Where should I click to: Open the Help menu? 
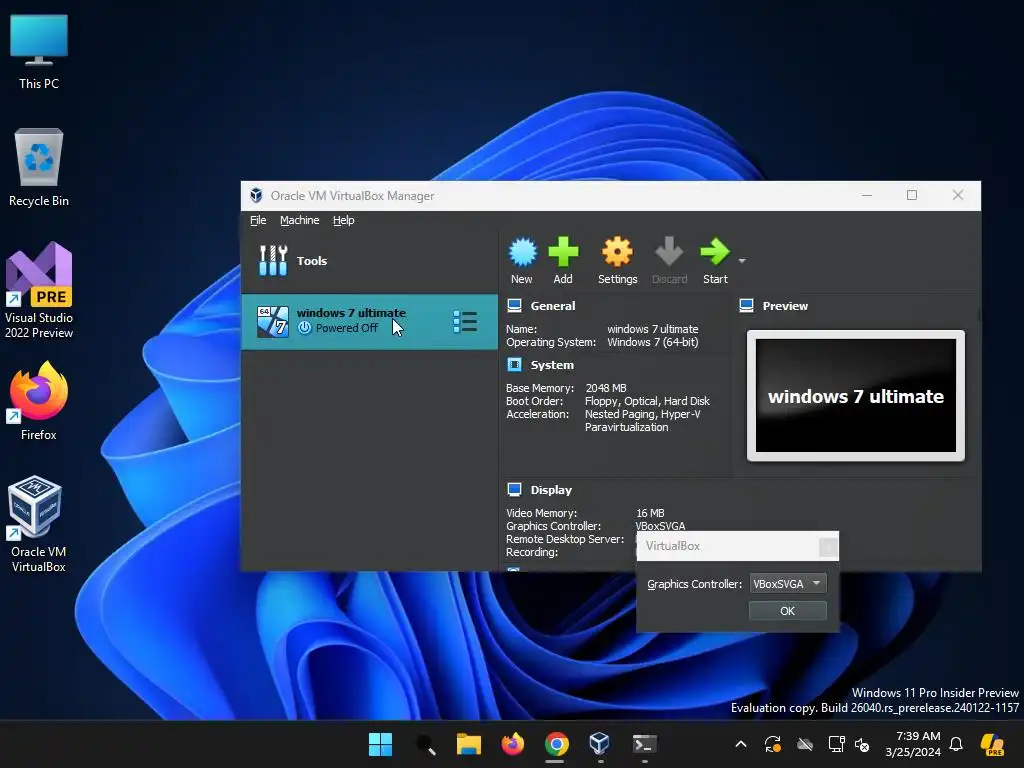coord(344,220)
